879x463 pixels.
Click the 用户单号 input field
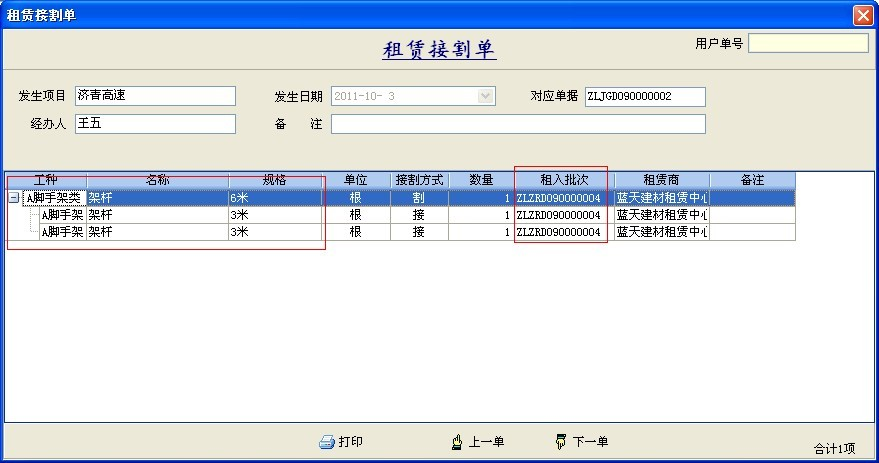(x=808, y=43)
